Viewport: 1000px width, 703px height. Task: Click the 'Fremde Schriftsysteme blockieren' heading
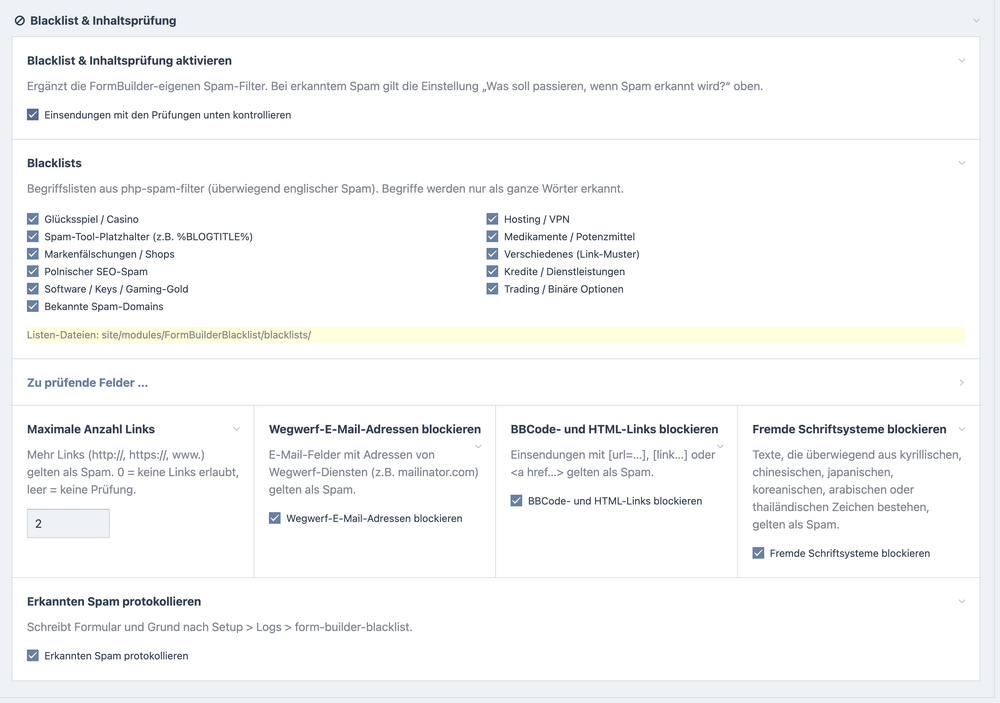point(849,429)
